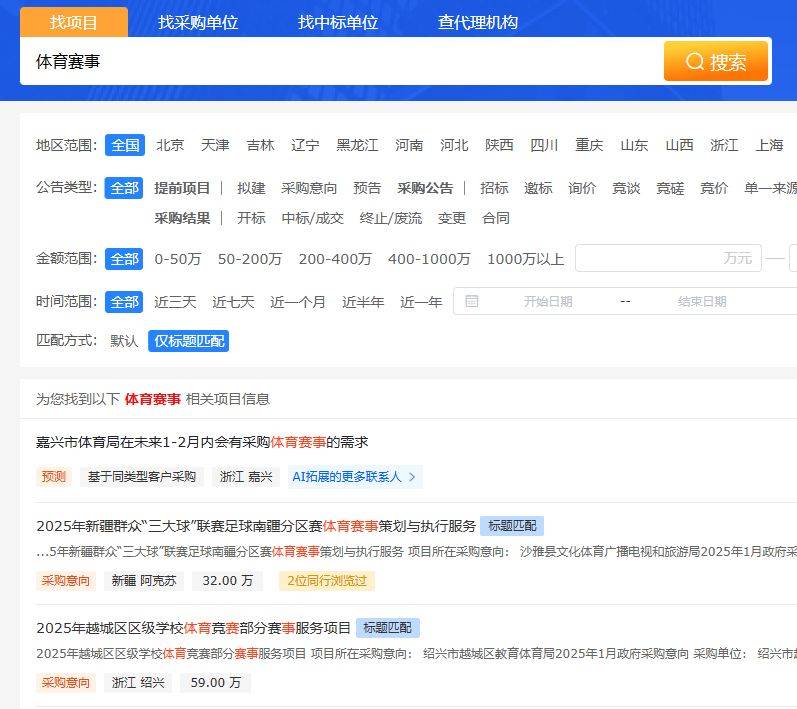Open 嘉兴市体育局 forecast result title
This screenshot has width=797, height=709.
[x=202, y=442]
